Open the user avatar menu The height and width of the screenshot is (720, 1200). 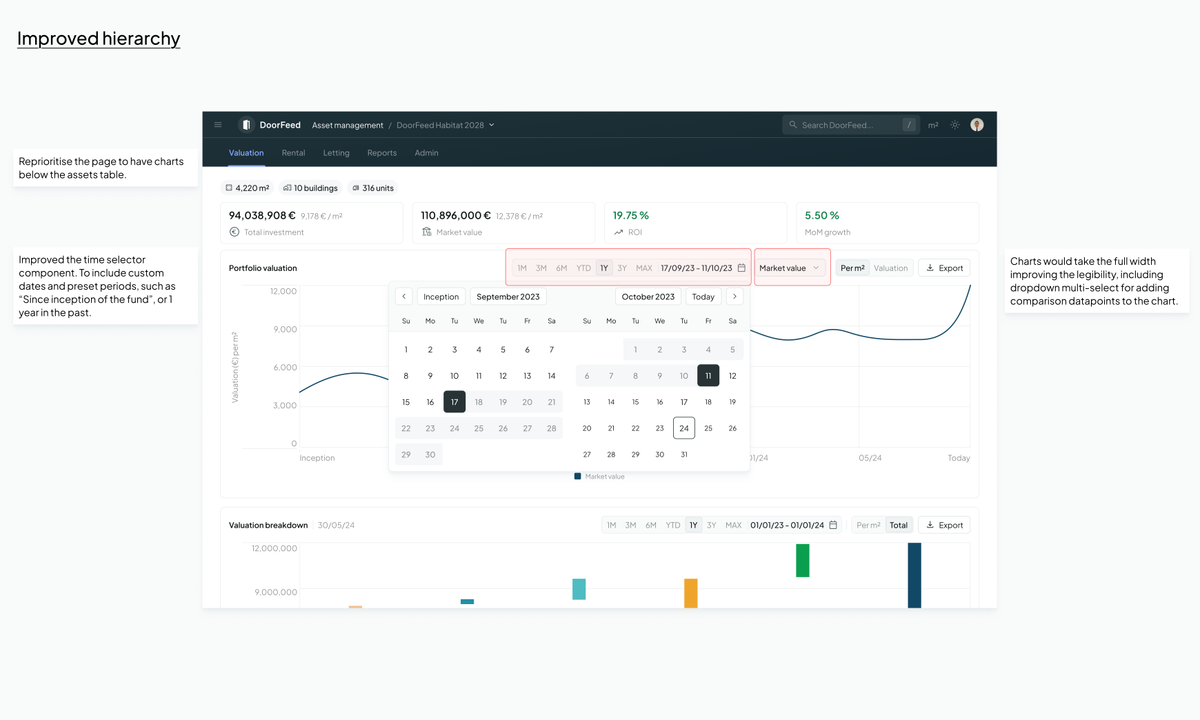(977, 125)
